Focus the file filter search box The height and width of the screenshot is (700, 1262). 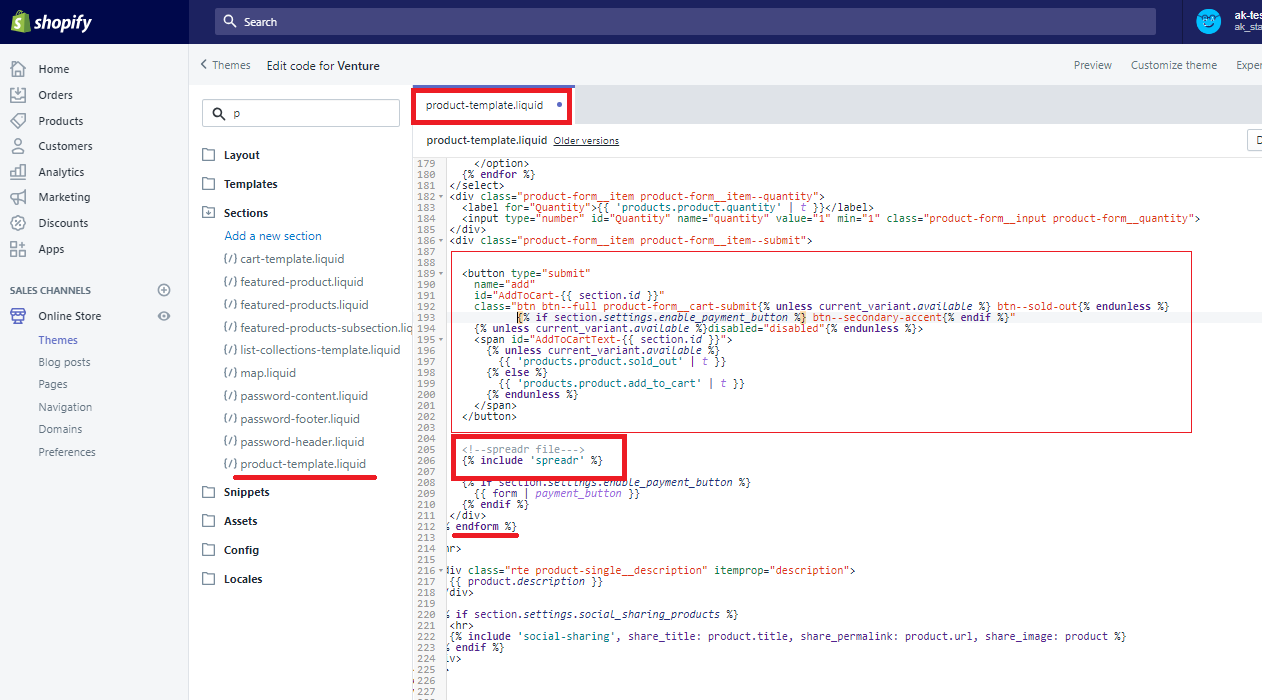click(301, 113)
